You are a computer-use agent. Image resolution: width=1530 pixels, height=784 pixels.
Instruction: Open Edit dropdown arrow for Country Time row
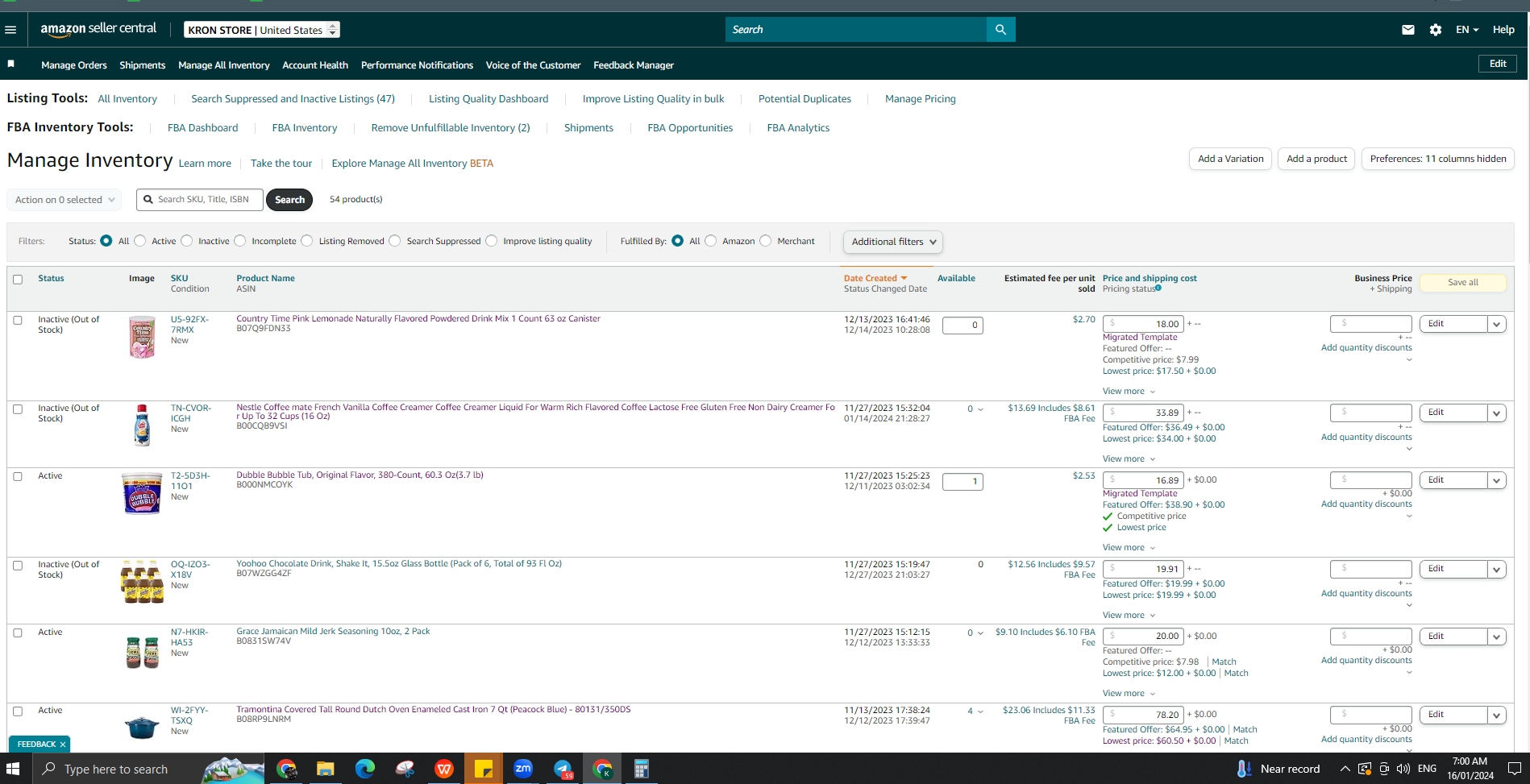tap(1497, 324)
